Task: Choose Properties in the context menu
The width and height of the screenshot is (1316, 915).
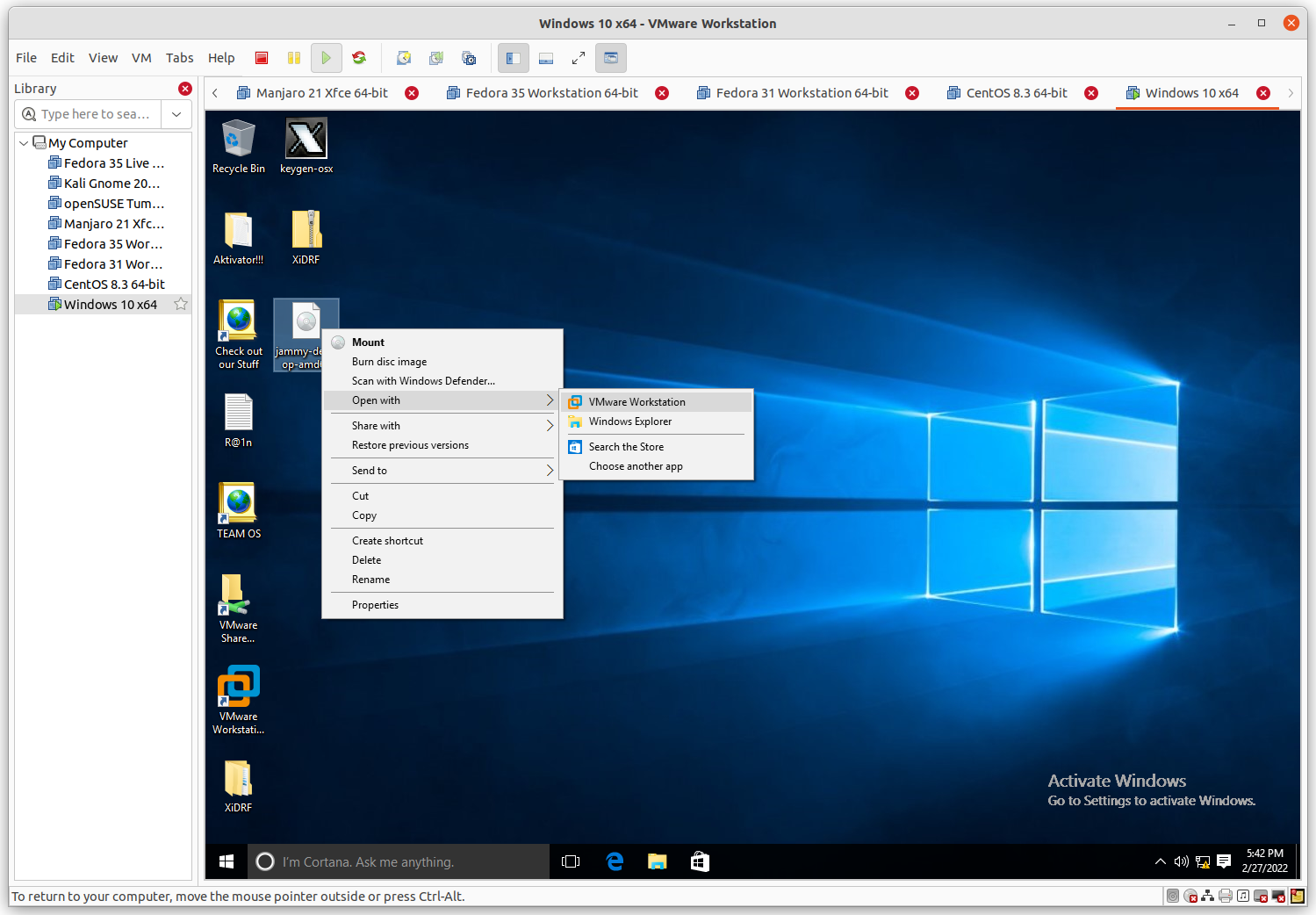Action: click(442, 605)
